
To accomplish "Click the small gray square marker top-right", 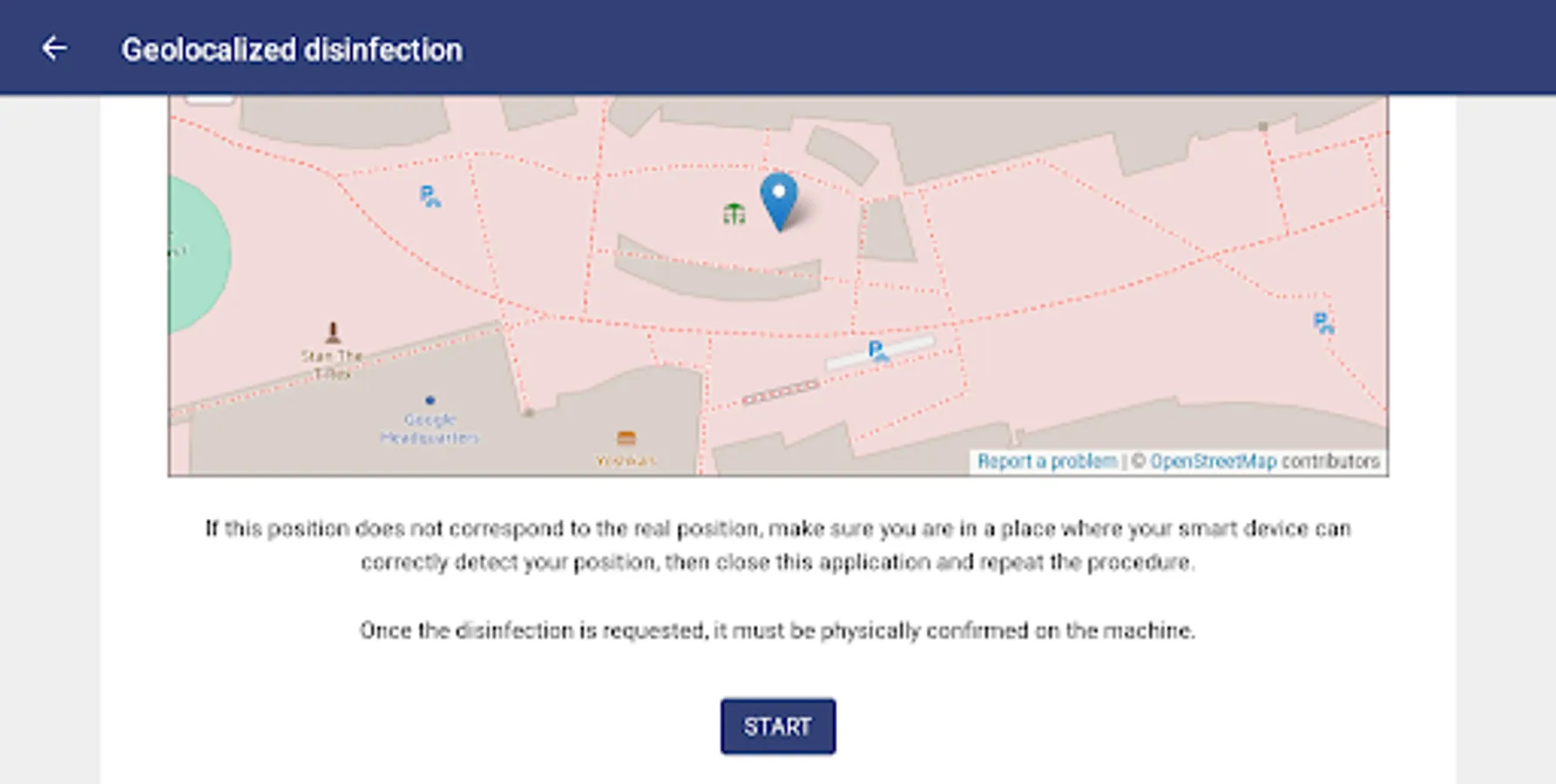I will coord(1262,127).
